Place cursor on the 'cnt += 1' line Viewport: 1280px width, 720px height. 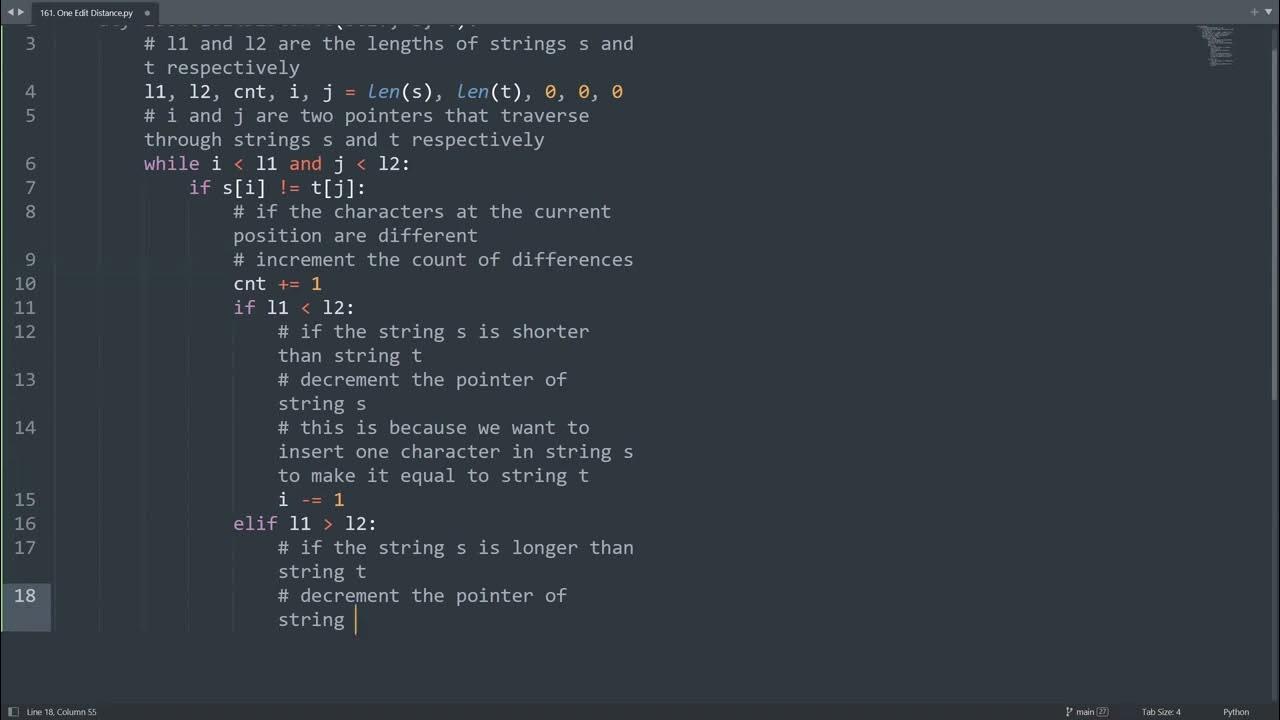click(277, 283)
